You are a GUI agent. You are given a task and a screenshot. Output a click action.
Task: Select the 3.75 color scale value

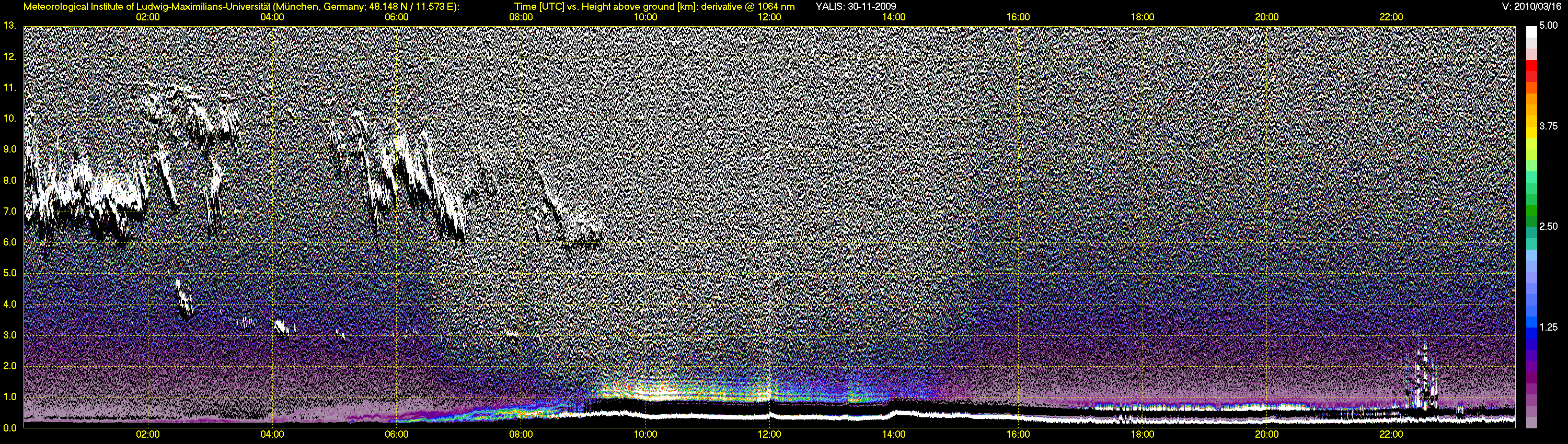click(1549, 126)
